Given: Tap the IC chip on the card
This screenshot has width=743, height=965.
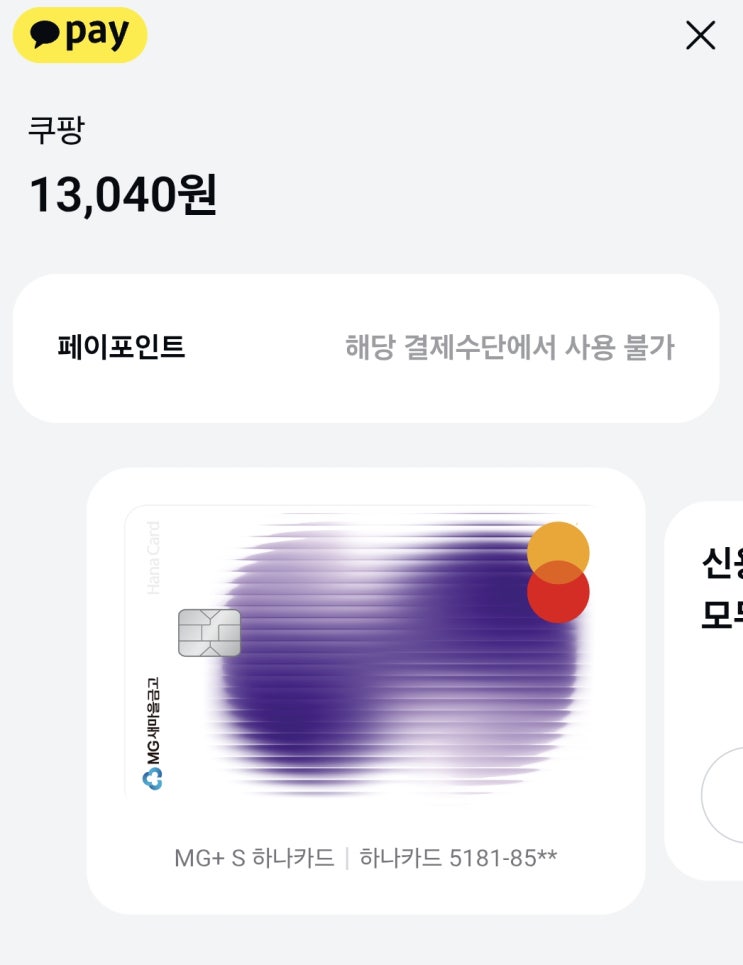Looking at the screenshot, I should 209,632.
